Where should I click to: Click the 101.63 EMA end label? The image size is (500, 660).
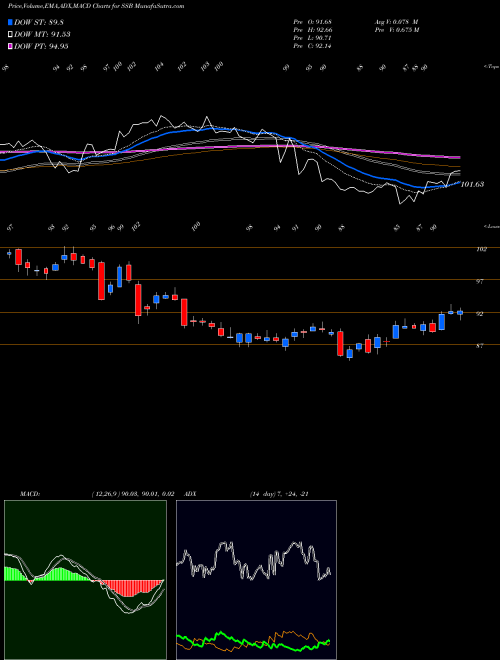472,184
